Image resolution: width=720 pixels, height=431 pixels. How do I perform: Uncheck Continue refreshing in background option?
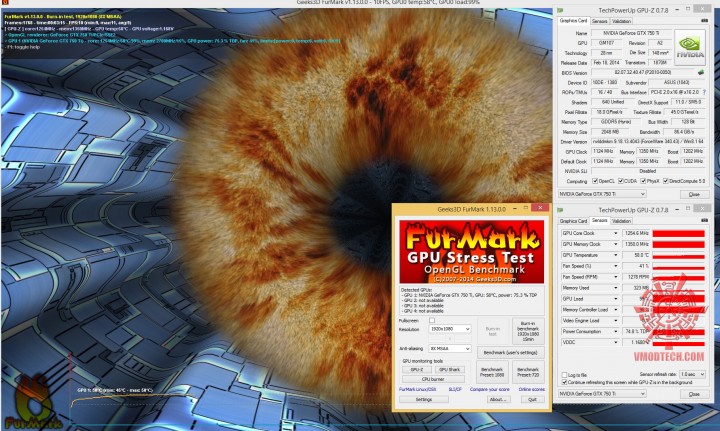564,382
